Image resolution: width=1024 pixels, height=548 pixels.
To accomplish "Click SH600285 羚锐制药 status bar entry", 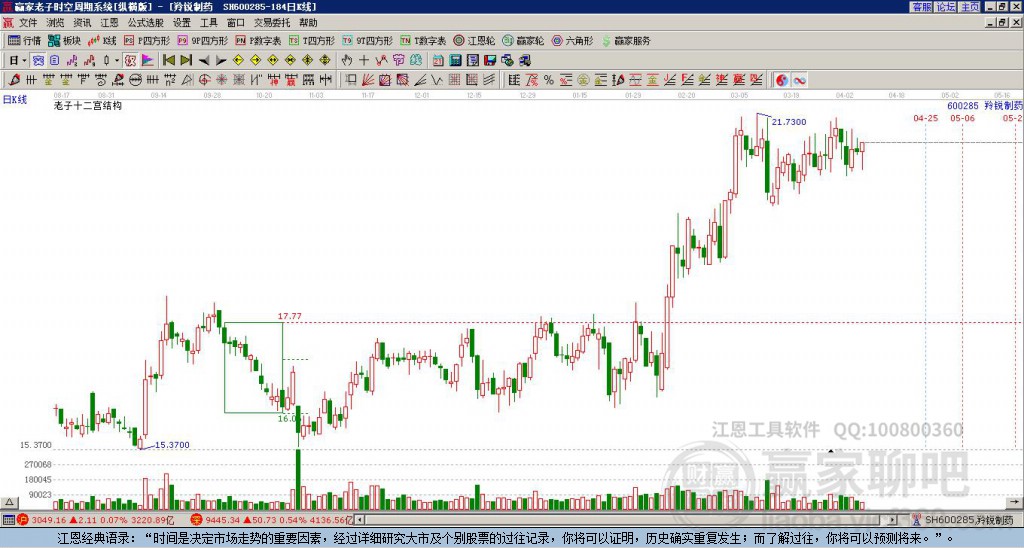I will pyautogui.click(x=968, y=520).
